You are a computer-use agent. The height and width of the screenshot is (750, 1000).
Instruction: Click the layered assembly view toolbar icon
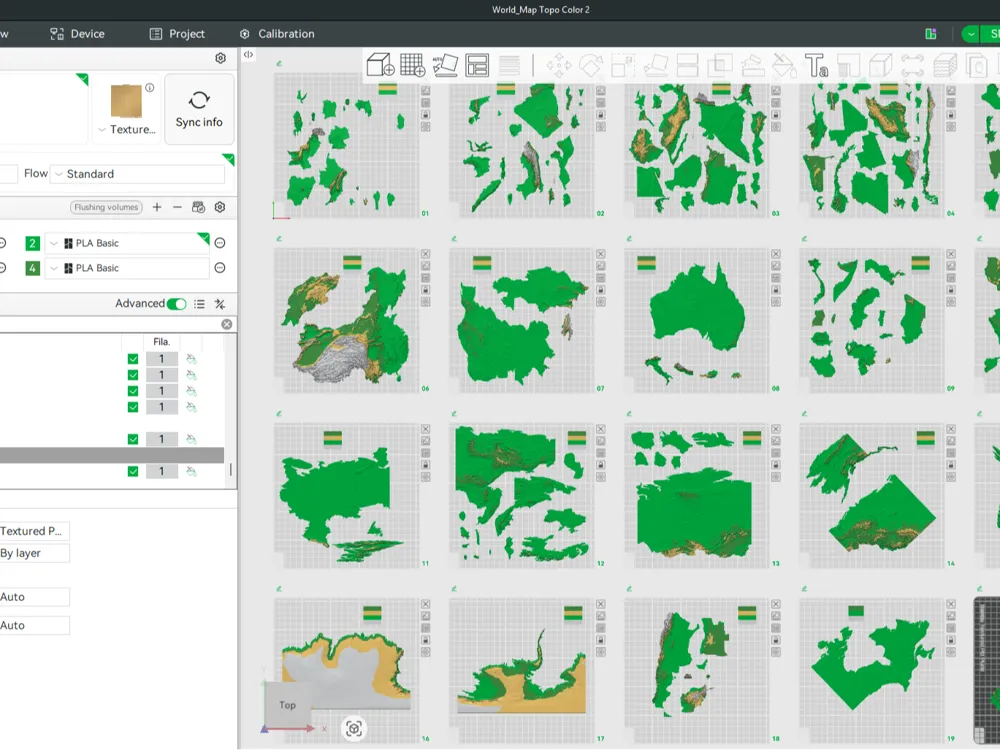coord(945,66)
